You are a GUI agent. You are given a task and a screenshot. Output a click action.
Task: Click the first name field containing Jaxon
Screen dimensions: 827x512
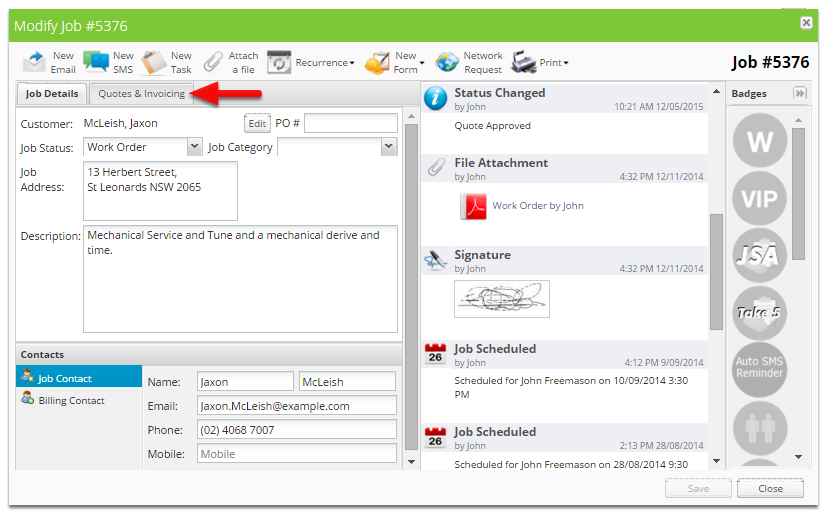245,381
